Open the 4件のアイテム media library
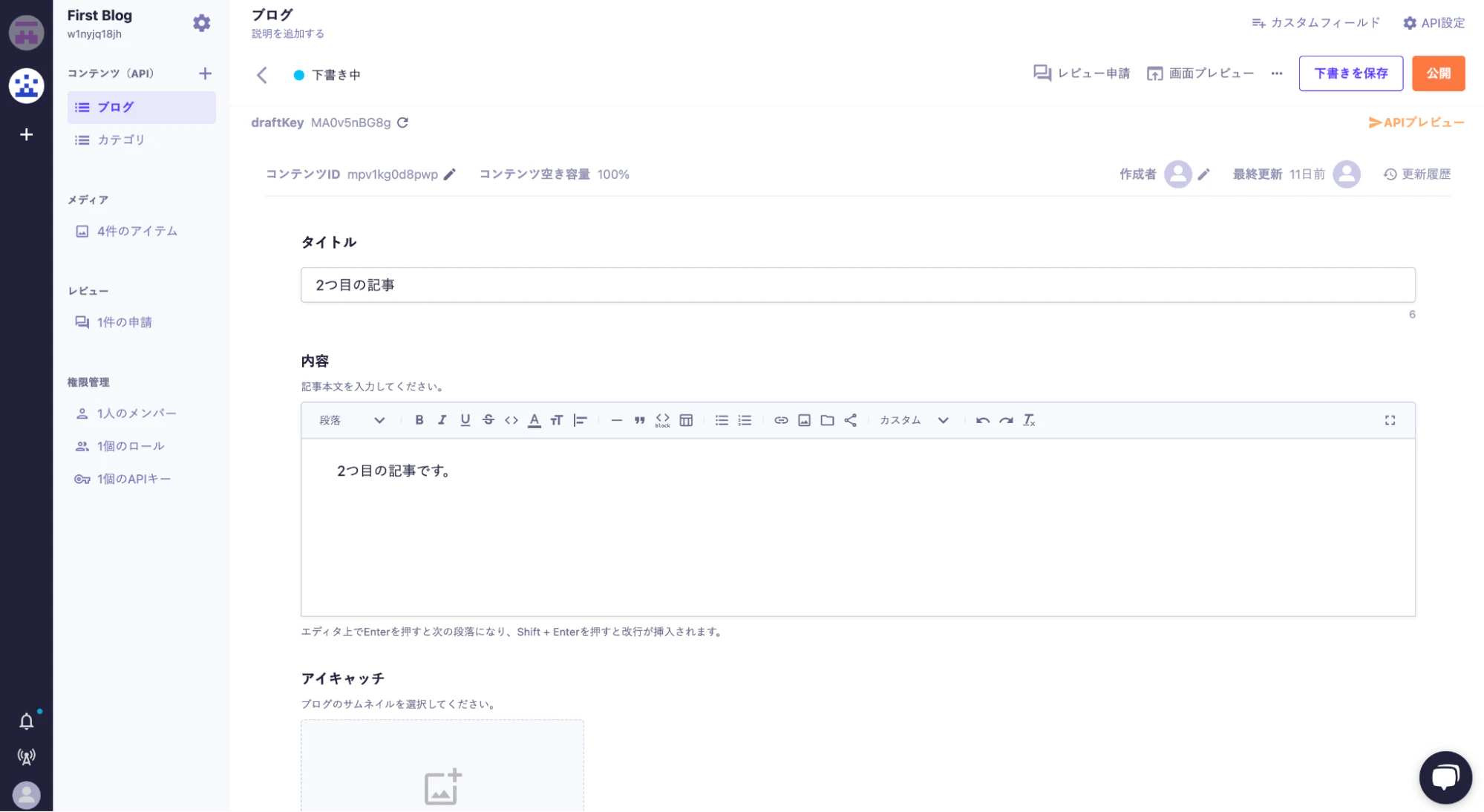1484x812 pixels. coord(126,232)
